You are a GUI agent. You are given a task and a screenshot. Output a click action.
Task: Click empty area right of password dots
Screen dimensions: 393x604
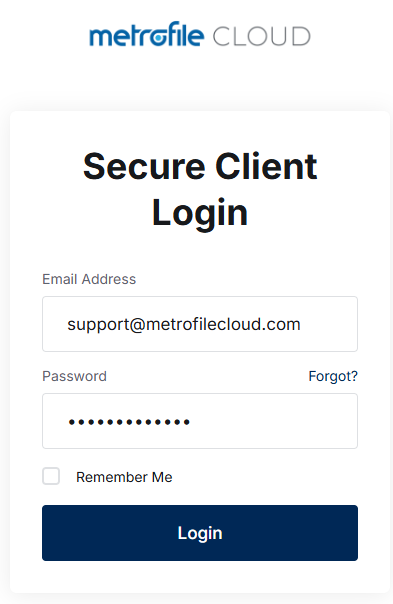pyautogui.click(x=274, y=421)
